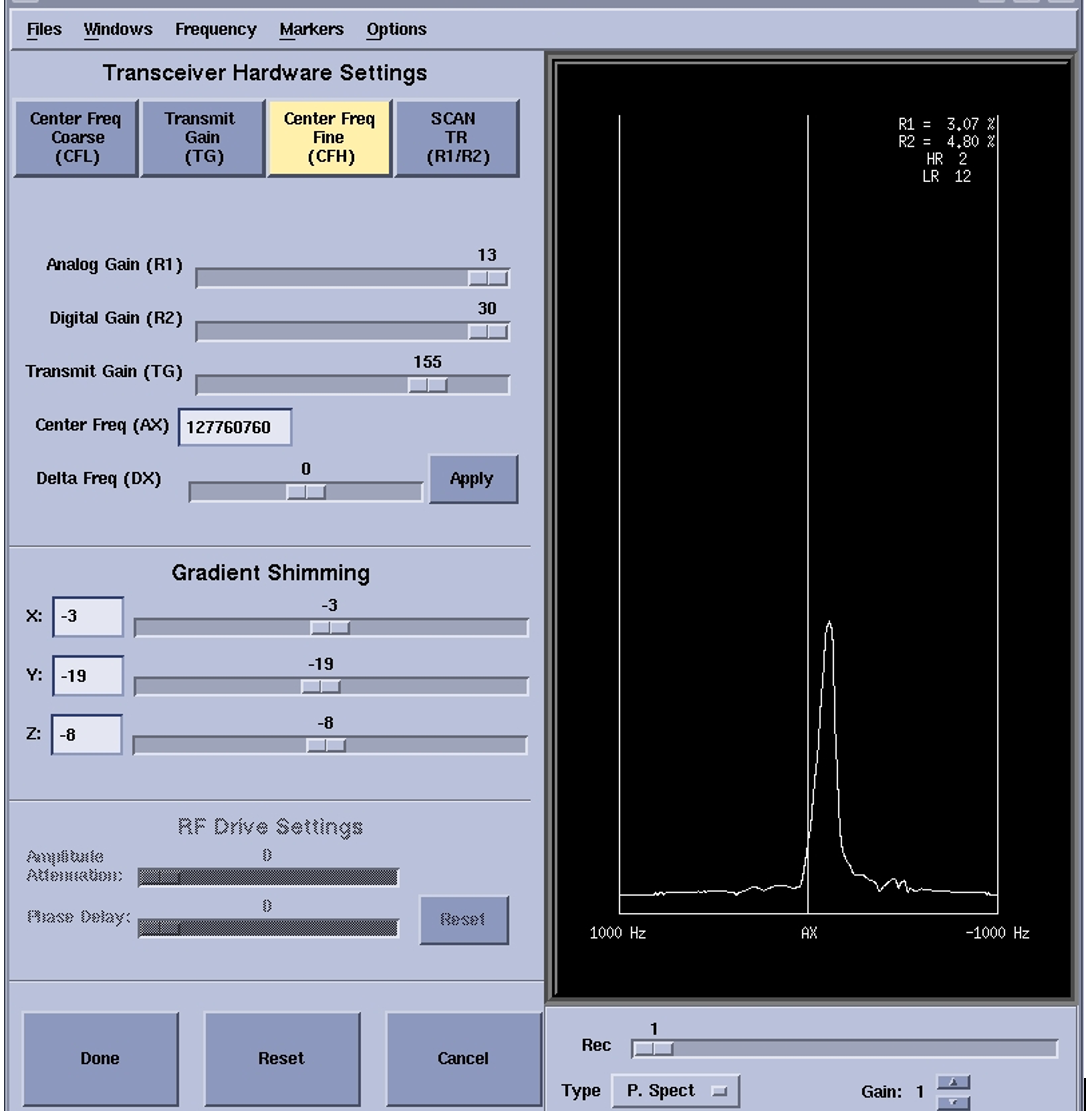
Task: Open the Options menu
Action: pyautogui.click(x=396, y=30)
